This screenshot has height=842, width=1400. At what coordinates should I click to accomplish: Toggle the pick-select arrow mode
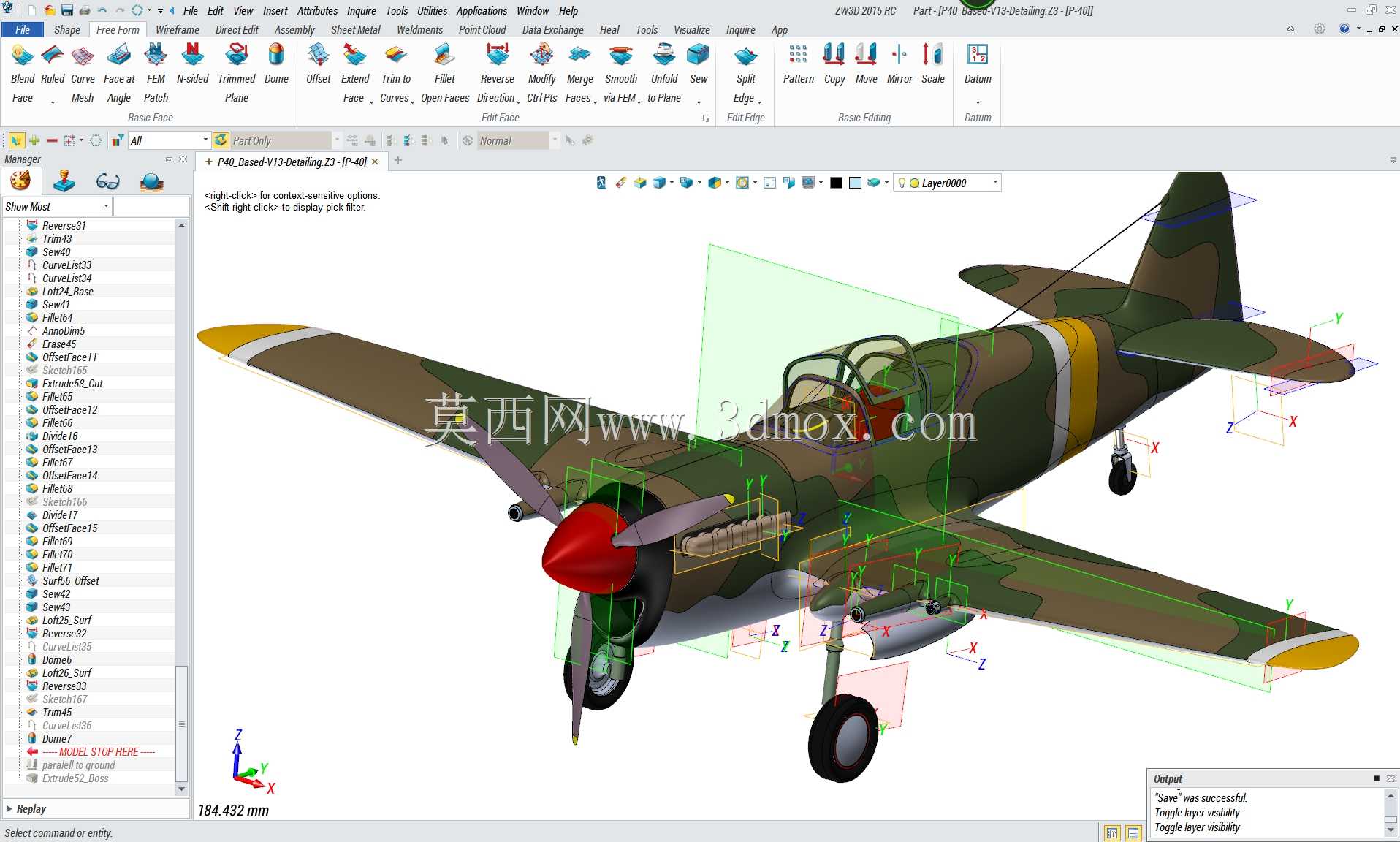(16, 140)
